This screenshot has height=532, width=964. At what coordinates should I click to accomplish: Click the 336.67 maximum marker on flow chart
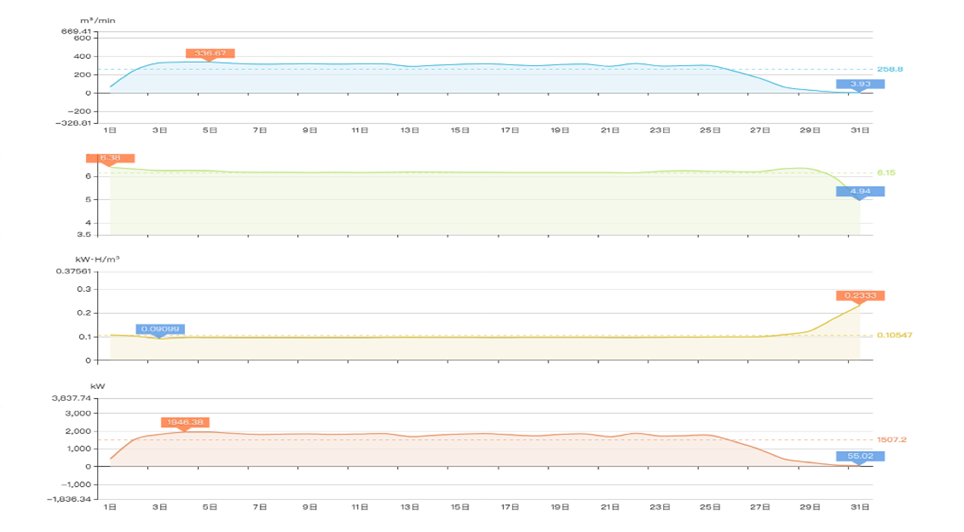tap(209, 53)
